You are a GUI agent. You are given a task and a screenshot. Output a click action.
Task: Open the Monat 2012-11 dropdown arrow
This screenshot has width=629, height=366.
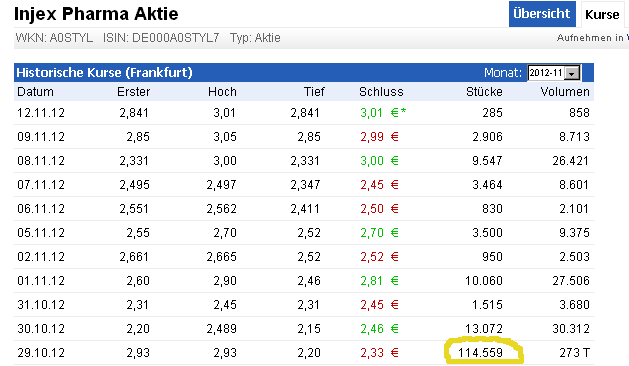(x=572, y=73)
